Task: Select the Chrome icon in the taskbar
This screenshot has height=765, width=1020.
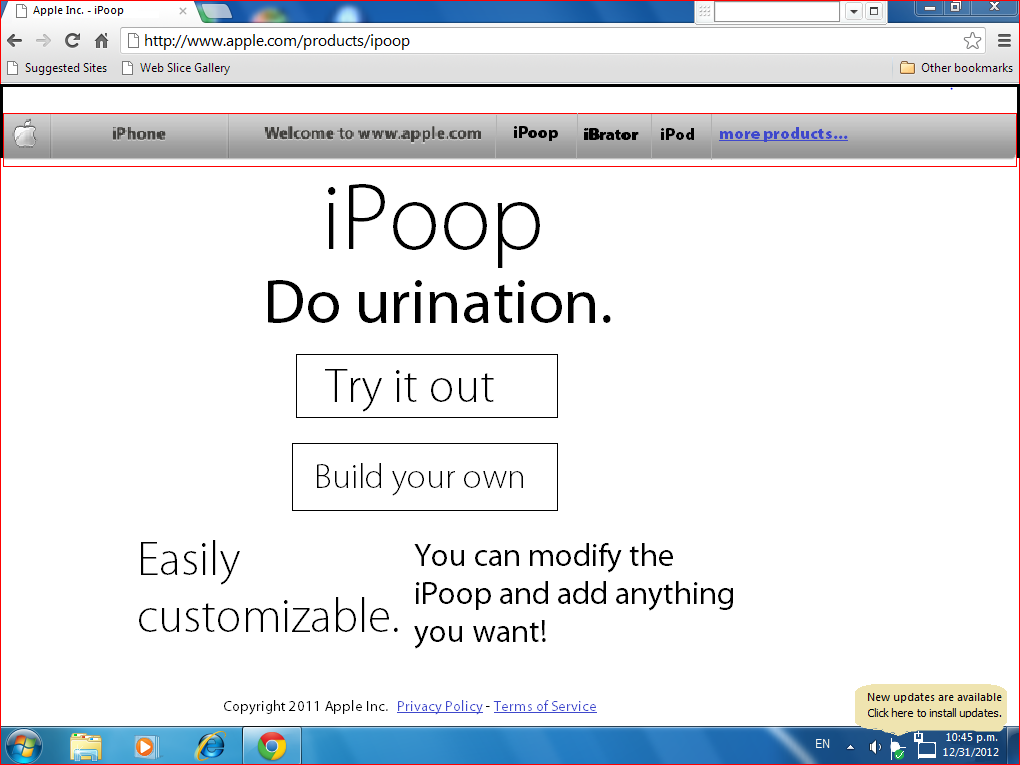Action: click(270, 746)
